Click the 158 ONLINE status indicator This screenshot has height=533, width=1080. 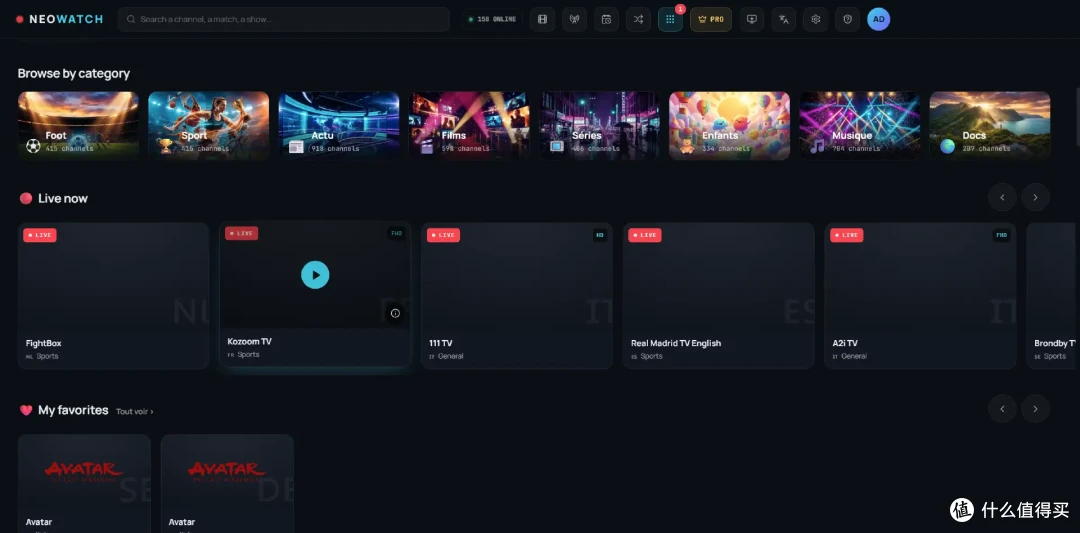(492, 19)
